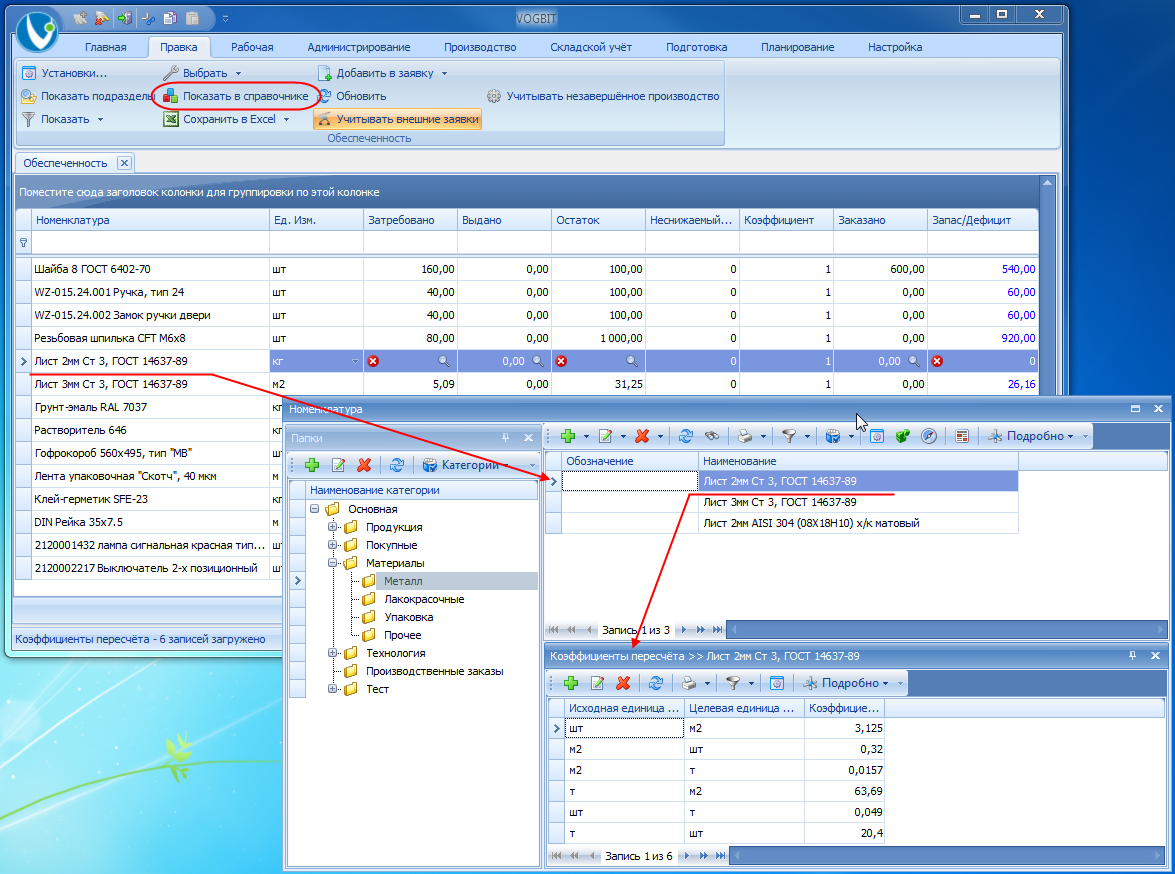Open the Складской учёт ribbon tab
This screenshot has width=1175, height=874.
591,46
